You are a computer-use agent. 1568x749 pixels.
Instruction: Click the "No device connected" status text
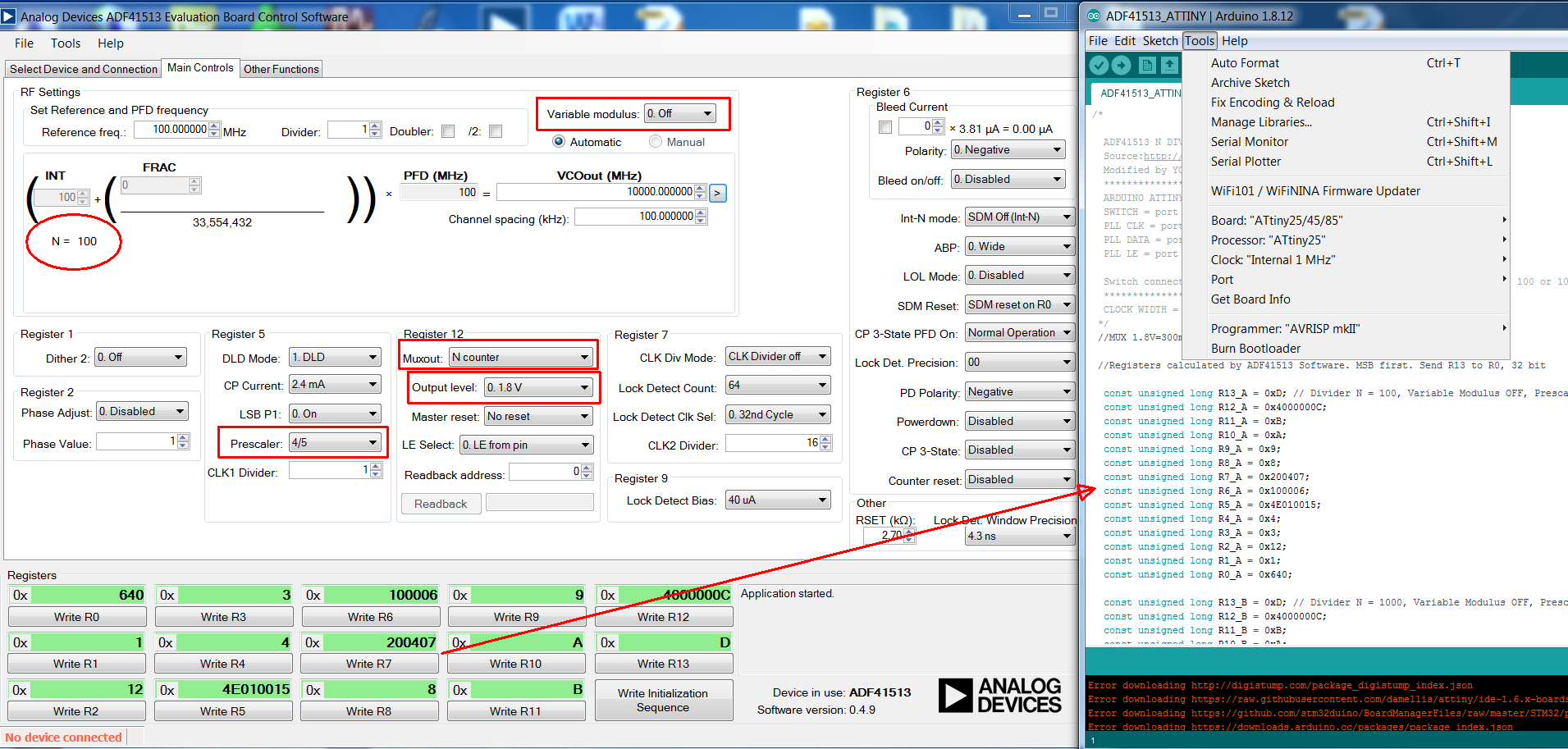[63, 738]
